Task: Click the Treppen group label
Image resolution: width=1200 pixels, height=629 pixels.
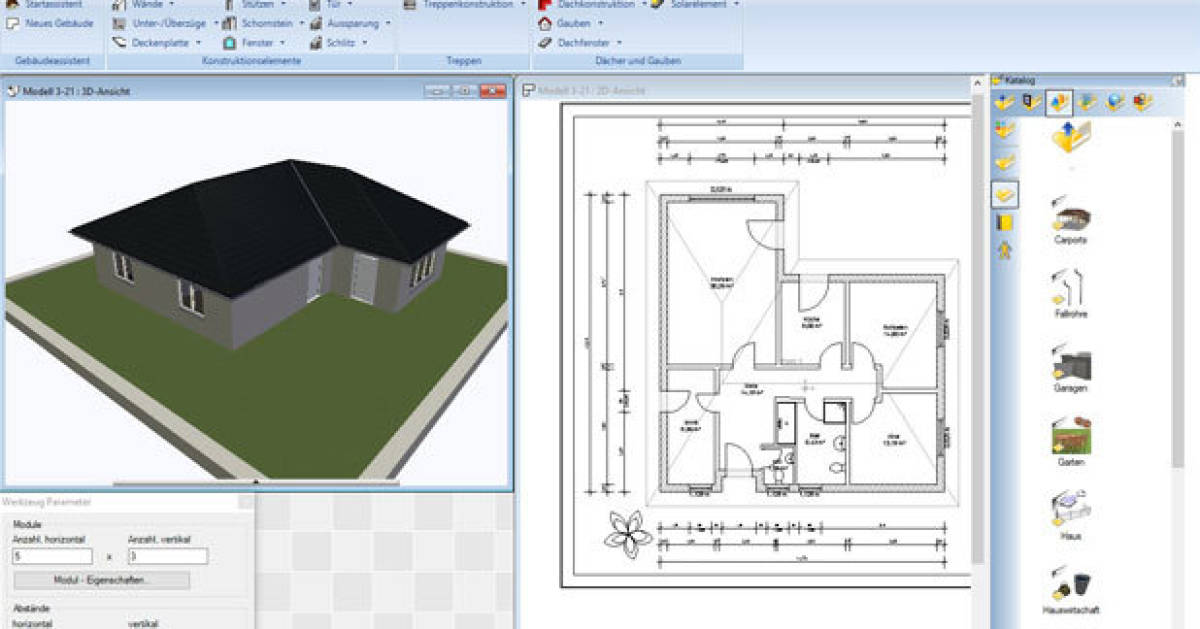Action: coord(464,61)
